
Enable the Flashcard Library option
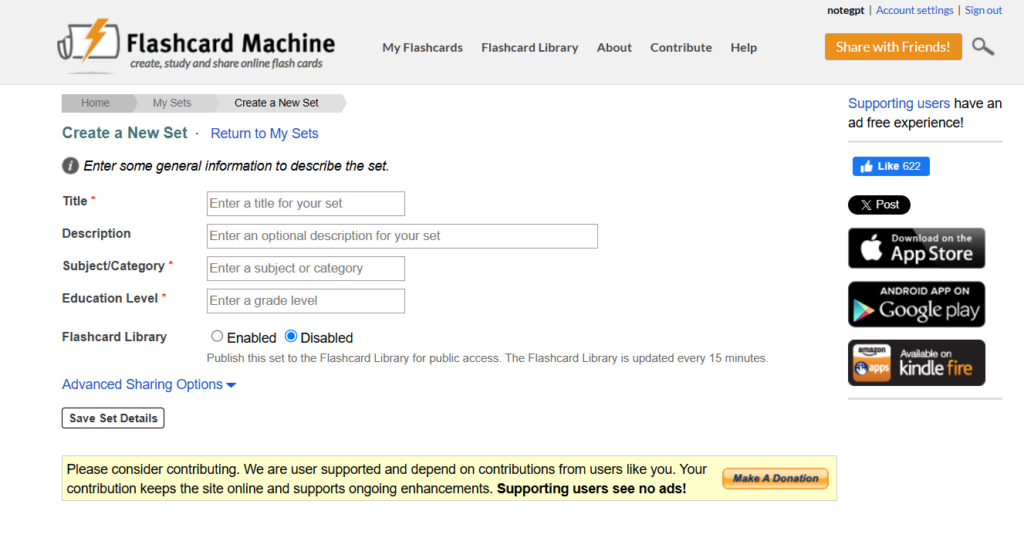pos(217,337)
